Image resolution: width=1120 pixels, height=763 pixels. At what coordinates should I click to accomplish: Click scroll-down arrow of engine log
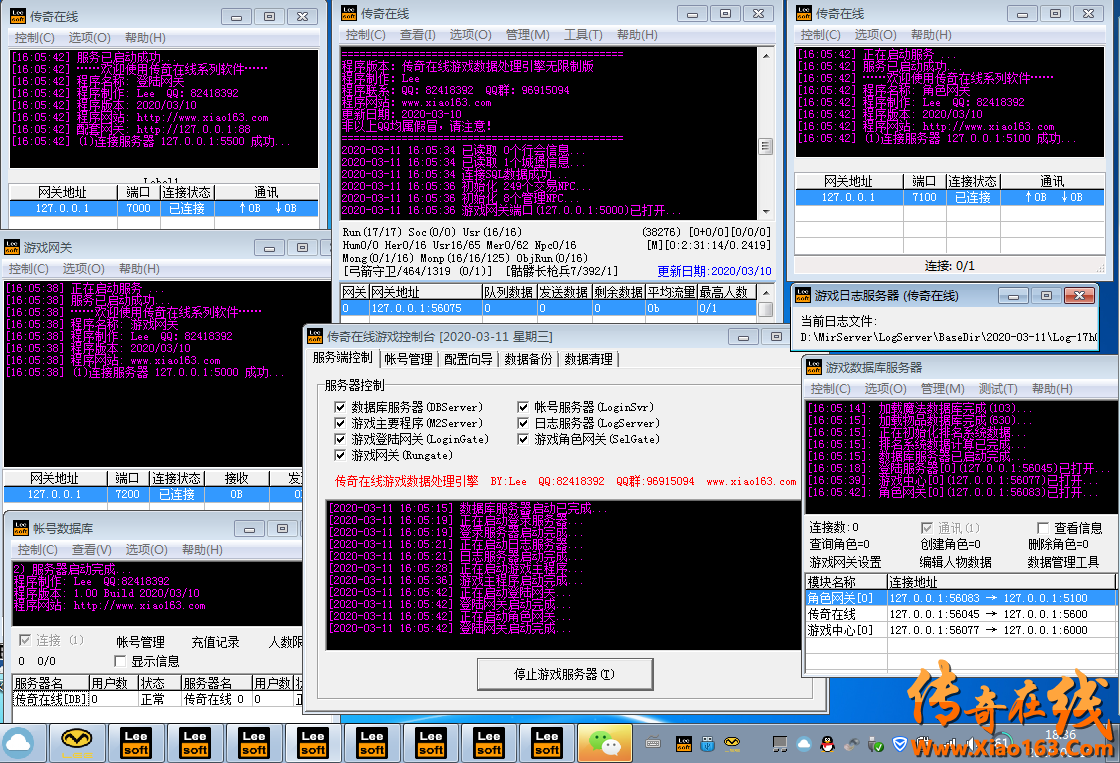[x=766, y=211]
